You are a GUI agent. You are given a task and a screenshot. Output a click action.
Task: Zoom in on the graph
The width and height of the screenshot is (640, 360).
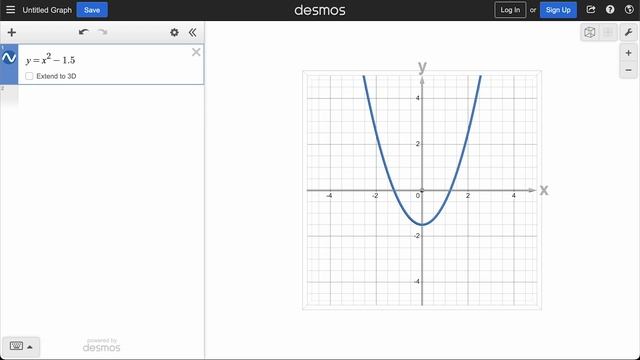point(629,53)
